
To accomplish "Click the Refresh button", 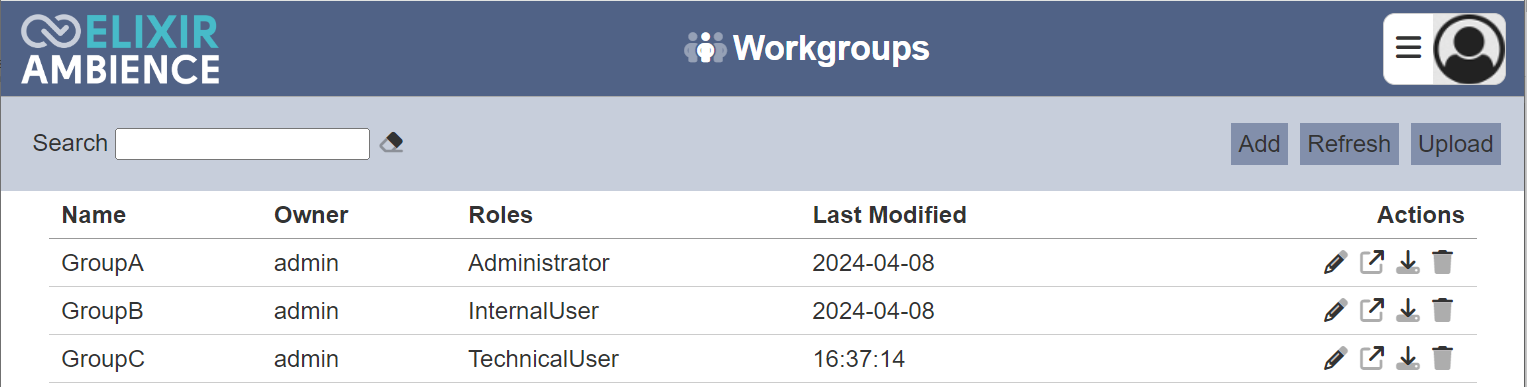I will 1349,144.
